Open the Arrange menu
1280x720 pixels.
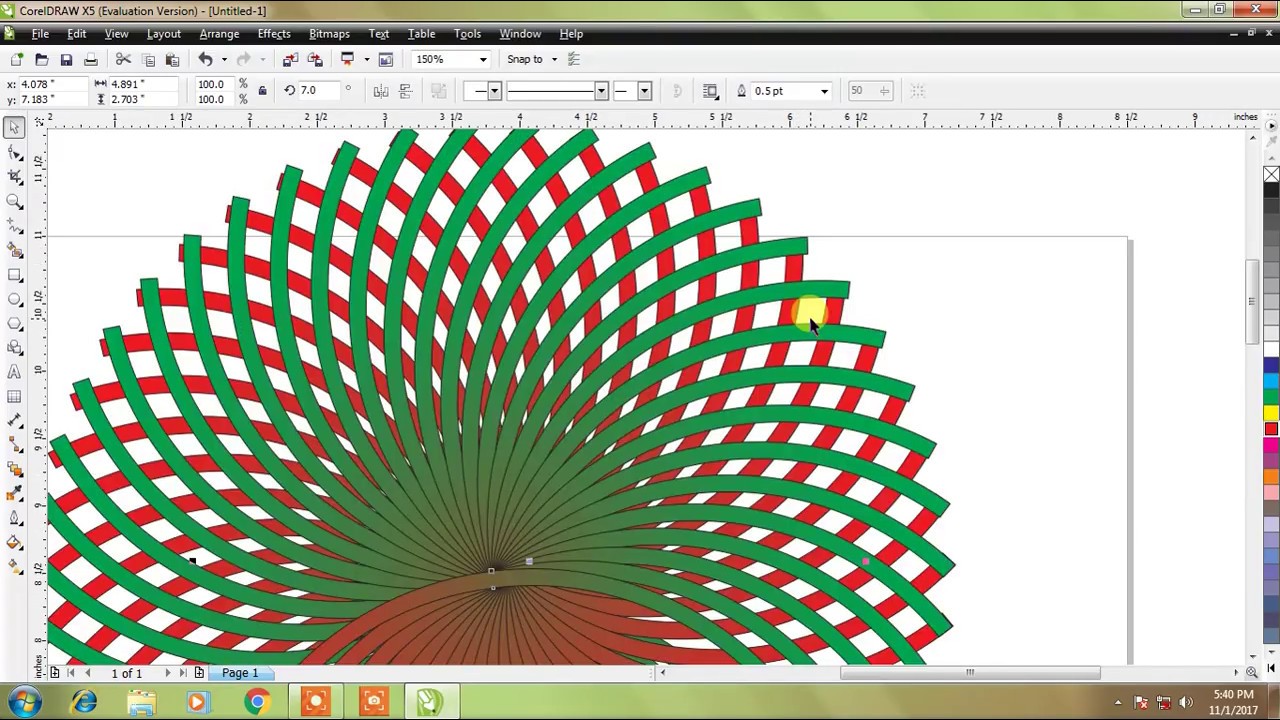pyautogui.click(x=219, y=34)
